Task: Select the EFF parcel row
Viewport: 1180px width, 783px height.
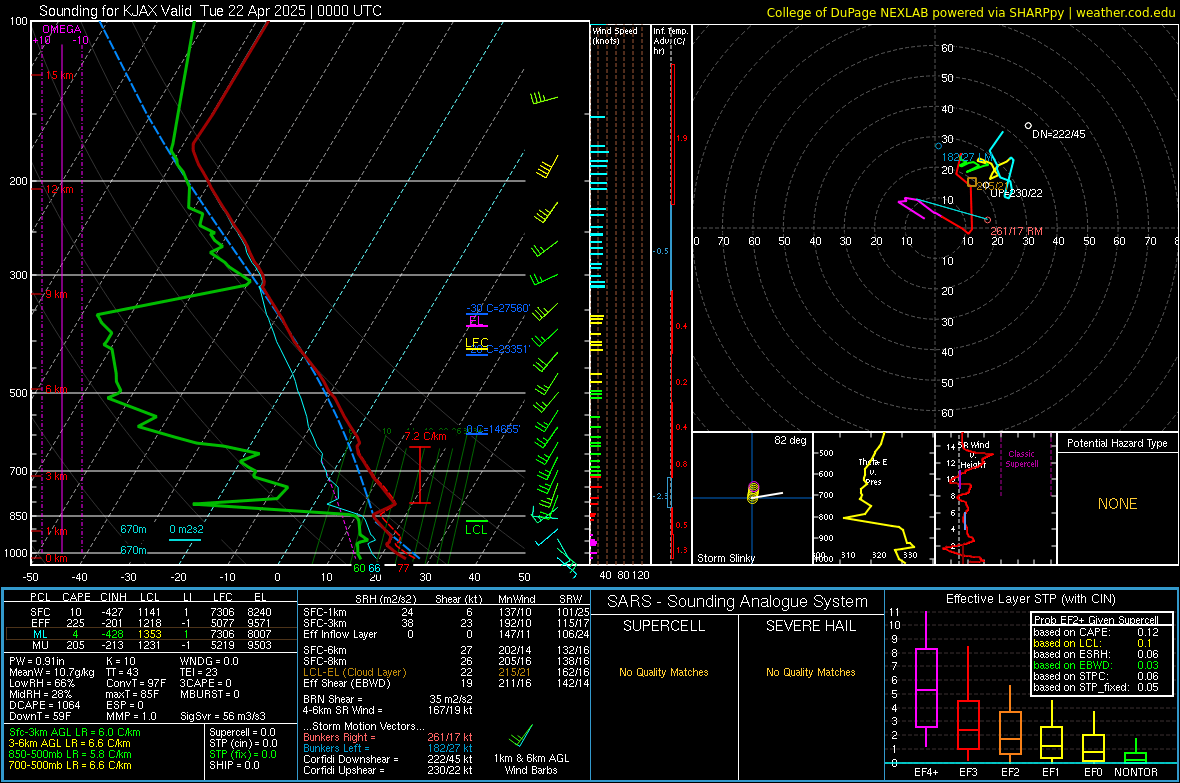Action: click(149, 623)
